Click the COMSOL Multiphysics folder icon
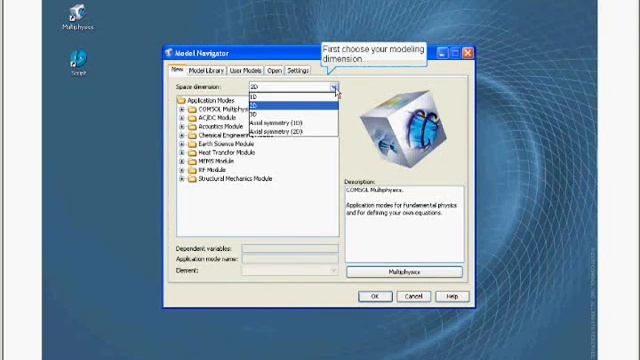Image resolution: width=640 pixels, height=360 pixels. pyautogui.click(x=192, y=109)
